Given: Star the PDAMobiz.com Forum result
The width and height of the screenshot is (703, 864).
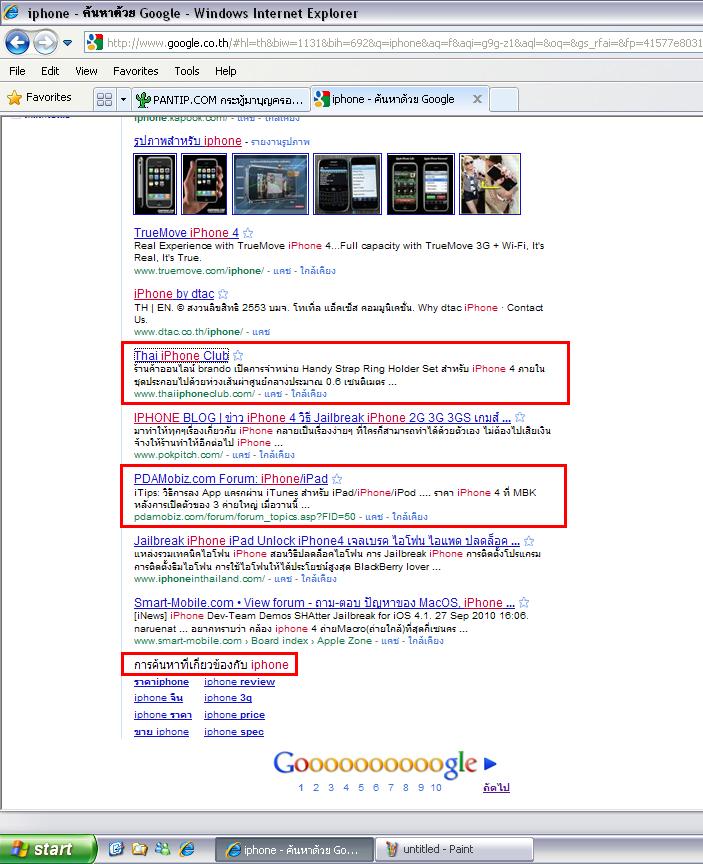Looking at the screenshot, I should [337, 479].
